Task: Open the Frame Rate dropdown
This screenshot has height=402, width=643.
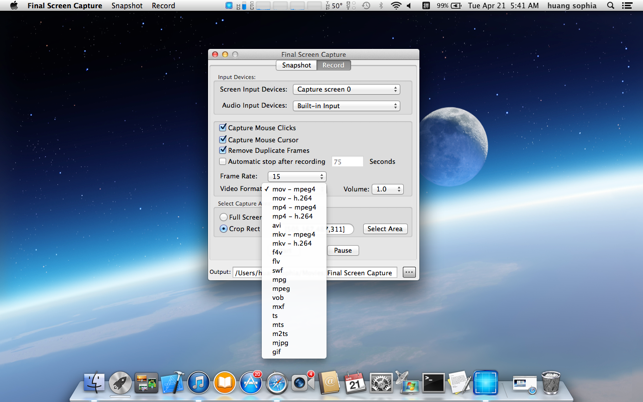Action: click(x=296, y=177)
